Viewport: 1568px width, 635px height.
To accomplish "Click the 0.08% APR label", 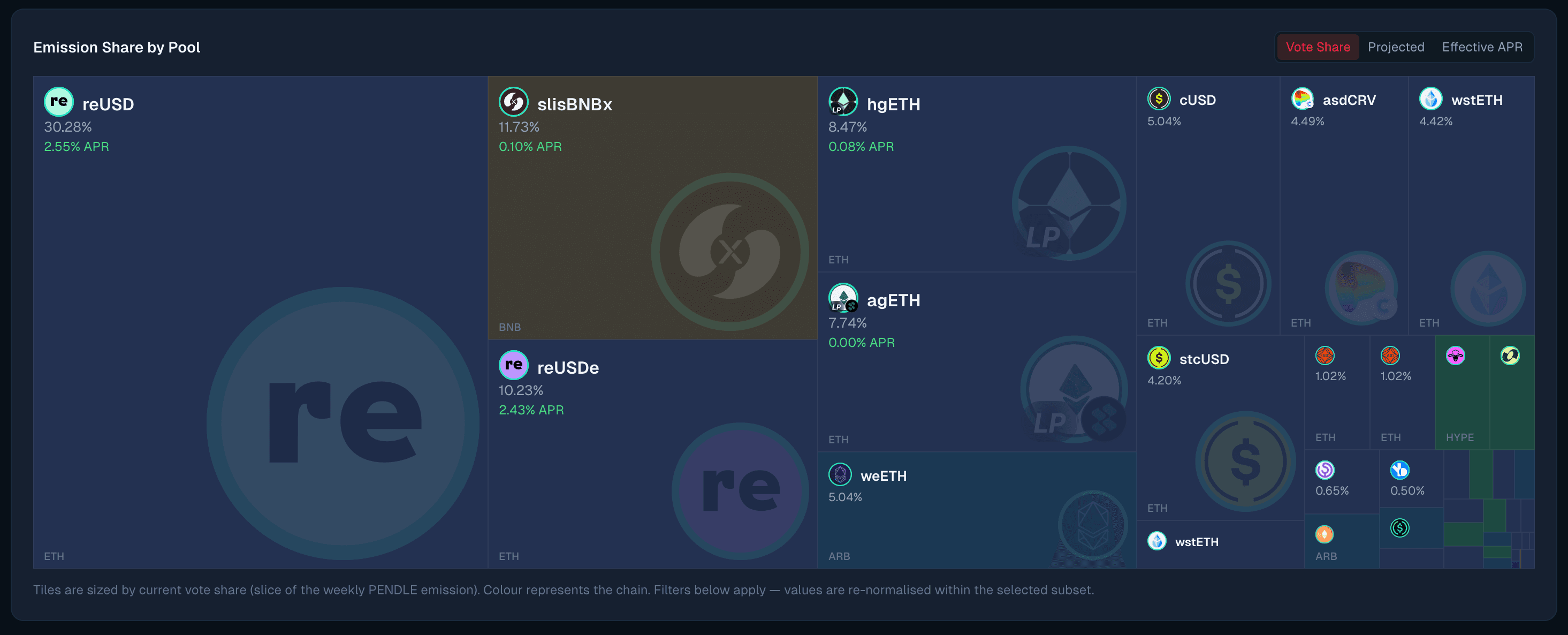I will 861,147.
